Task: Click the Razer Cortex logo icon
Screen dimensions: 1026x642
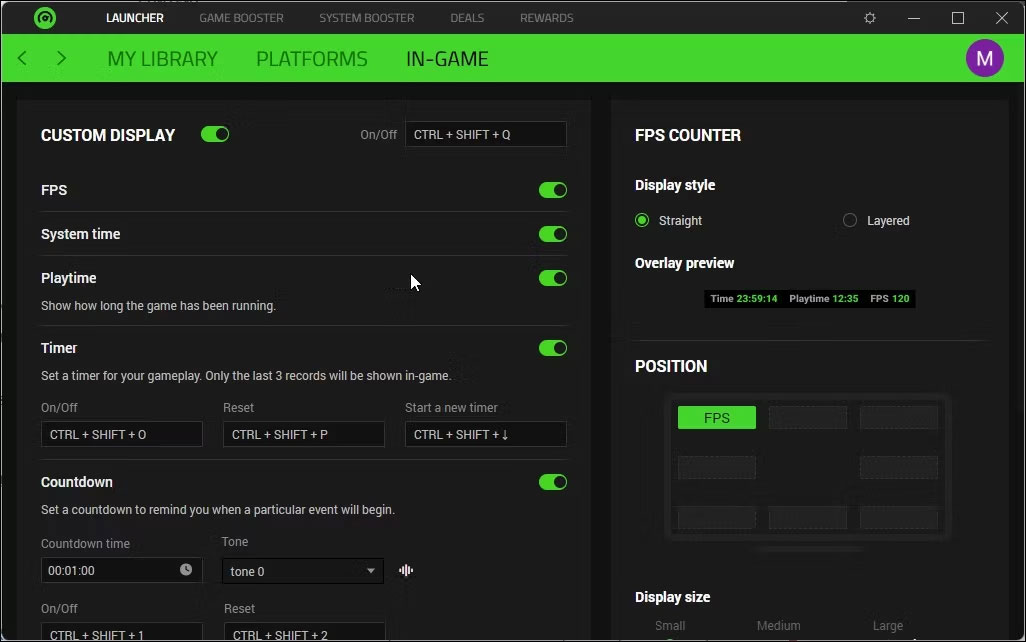Action: click(44, 18)
